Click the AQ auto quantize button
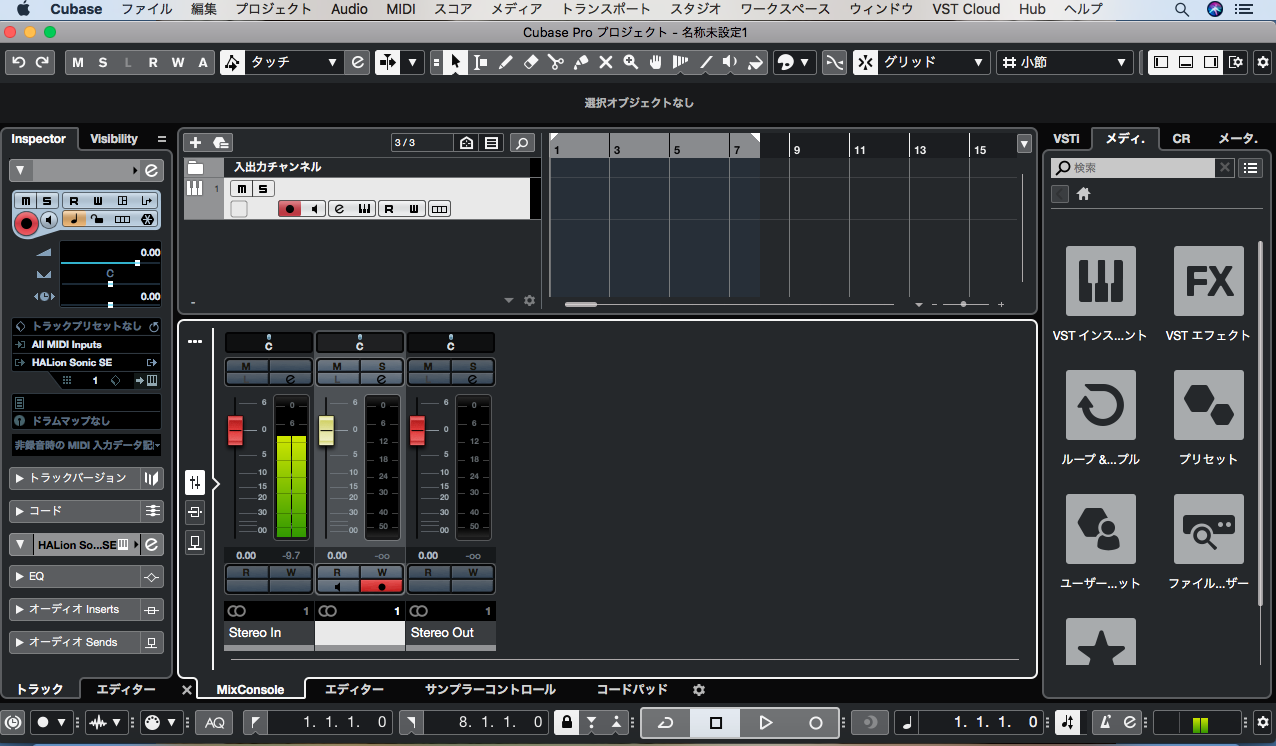Image resolution: width=1276 pixels, height=746 pixels. click(214, 722)
